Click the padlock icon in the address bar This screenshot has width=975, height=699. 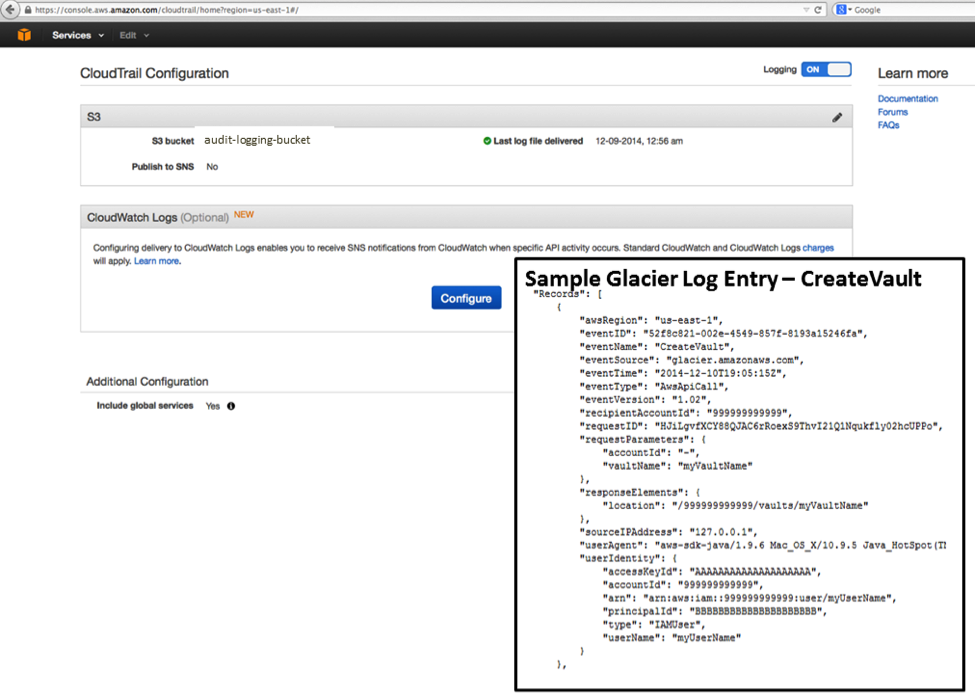pyautogui.click(x=28, y=9)
